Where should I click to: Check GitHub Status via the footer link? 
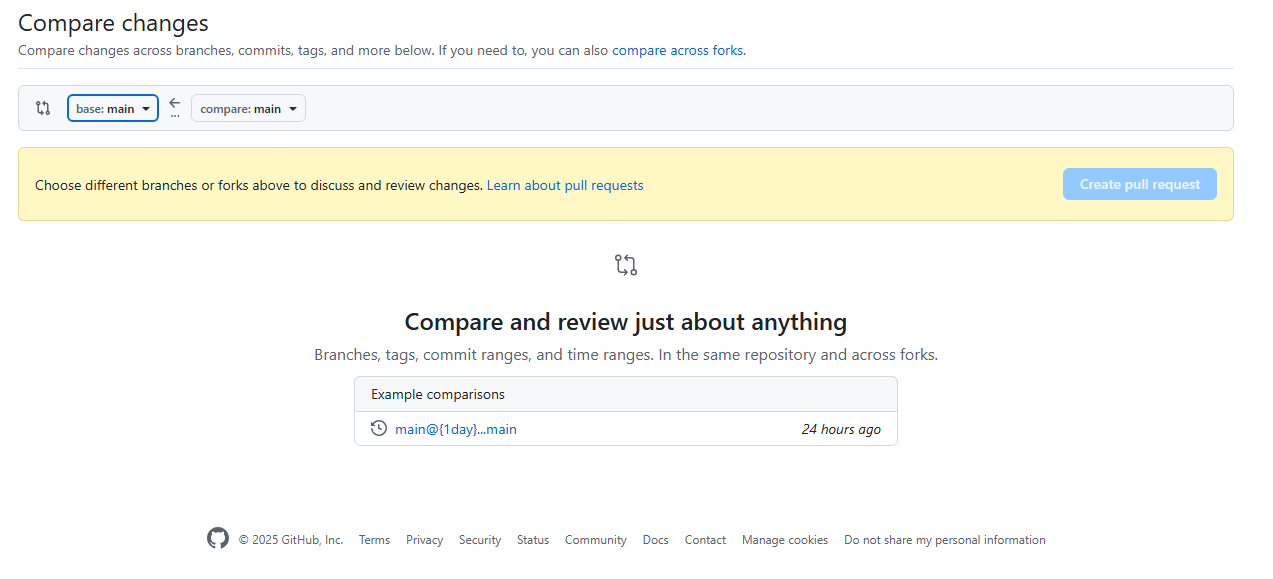pyautogui.click(x=532, y=539)
